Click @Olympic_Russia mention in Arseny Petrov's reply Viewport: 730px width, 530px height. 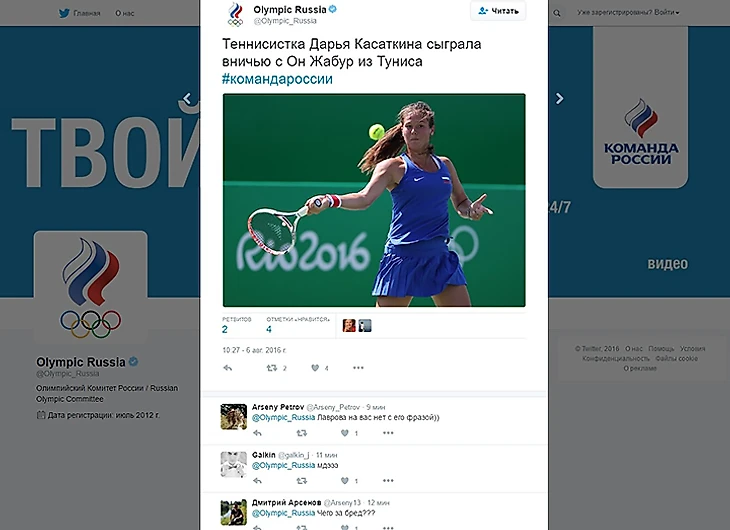pyautogui.click(x=284, y=417)
